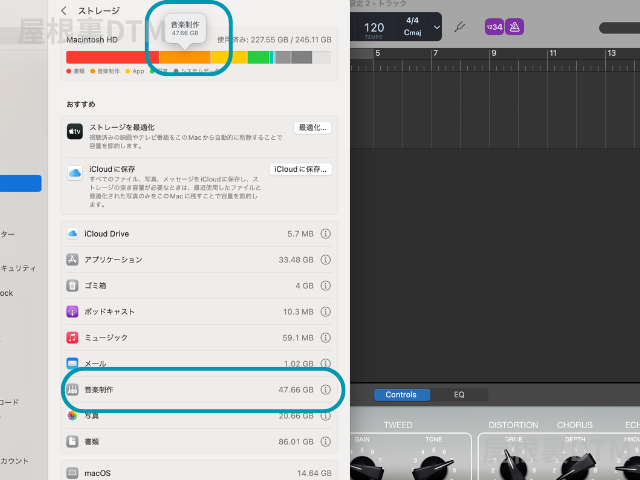Switch to the EQ tab
This screenshot has width=640, height=480.
tap(459, 395)
